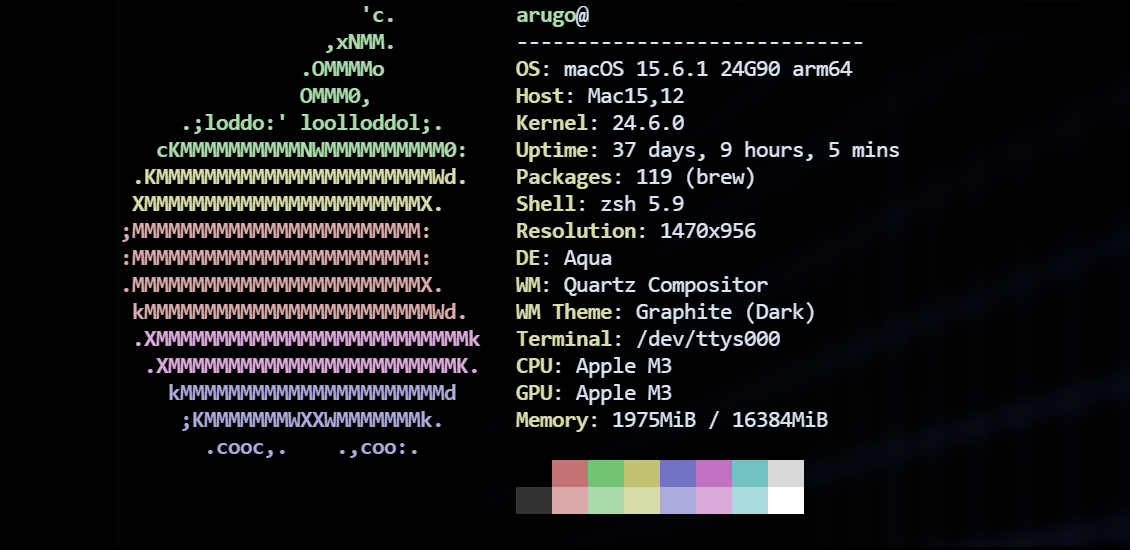1130x550 pixels.
Task: Click the olive yellow color swatch
Action: coord(642,474)
